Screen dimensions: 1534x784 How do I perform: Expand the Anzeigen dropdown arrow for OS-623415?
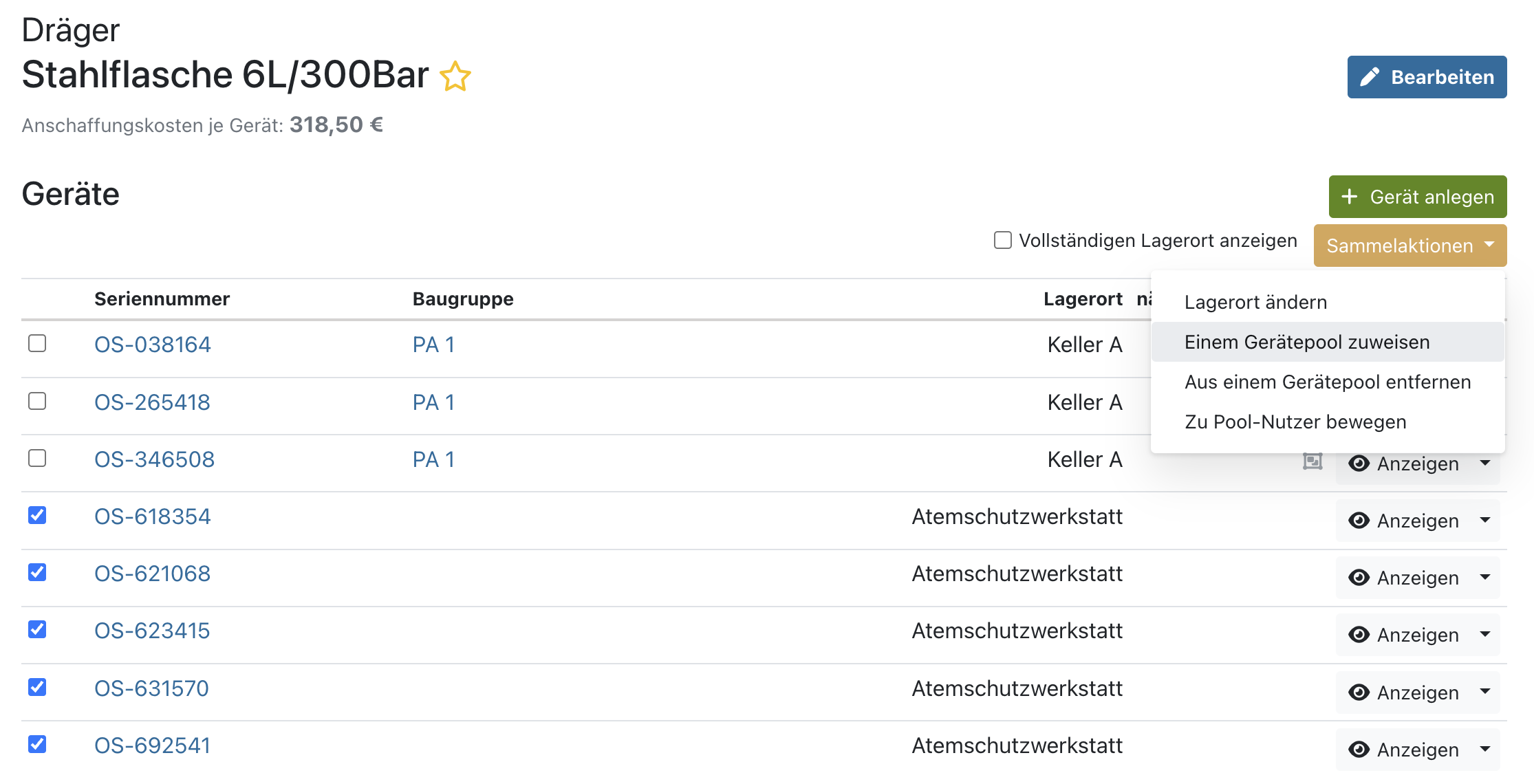click(x=1486, y=635)
